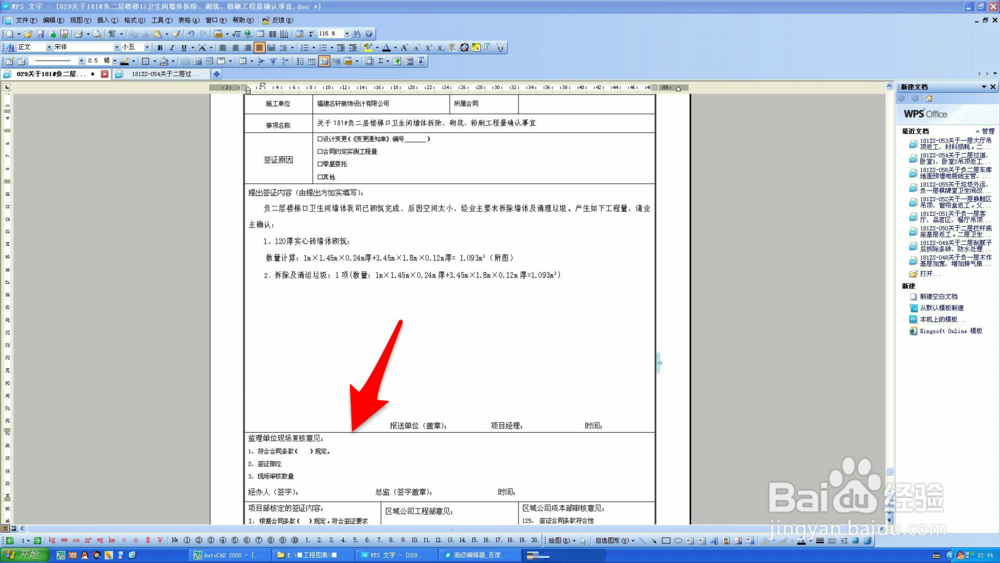This screenshot has width=1000, height=563.
Task: Open recent document 181ZS-053 in task pane
Action: point(950,143)
